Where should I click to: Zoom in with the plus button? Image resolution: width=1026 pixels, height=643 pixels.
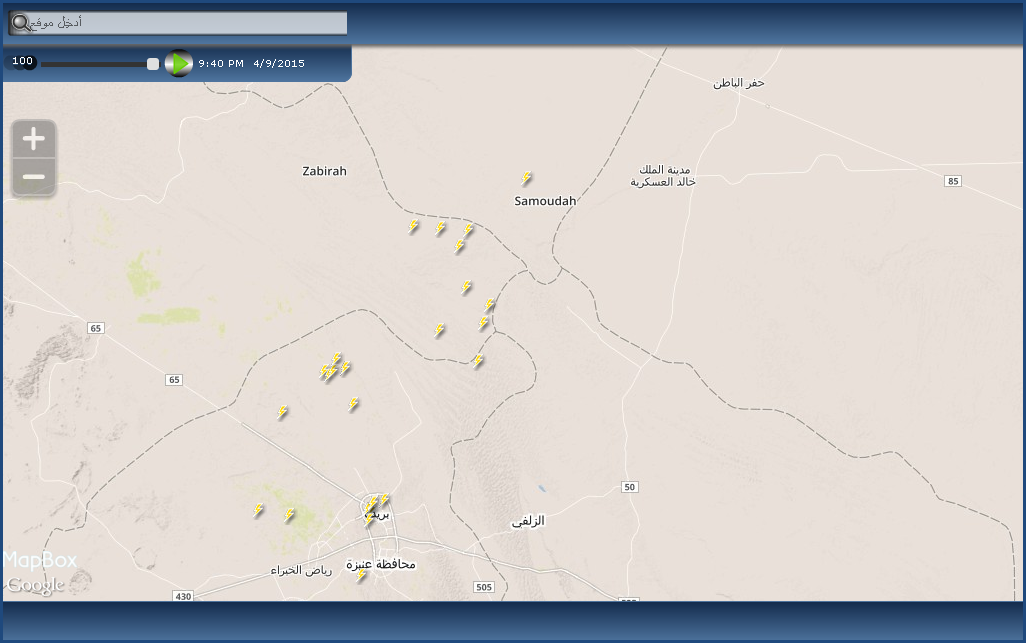[33, 139]
